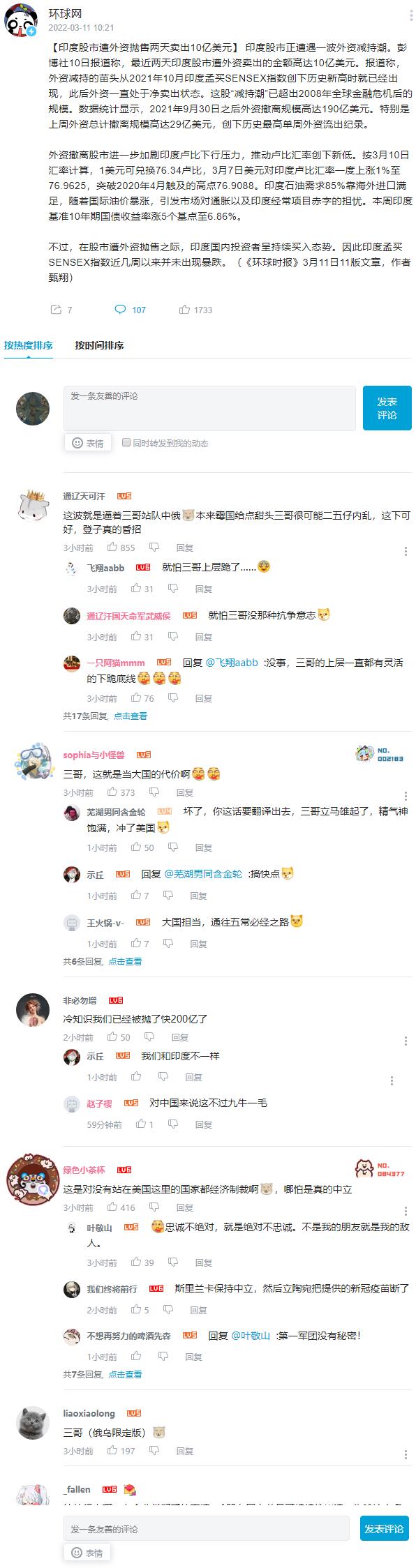
Task: Like the post with 1733 thumbs up
Action: point(185,310)
